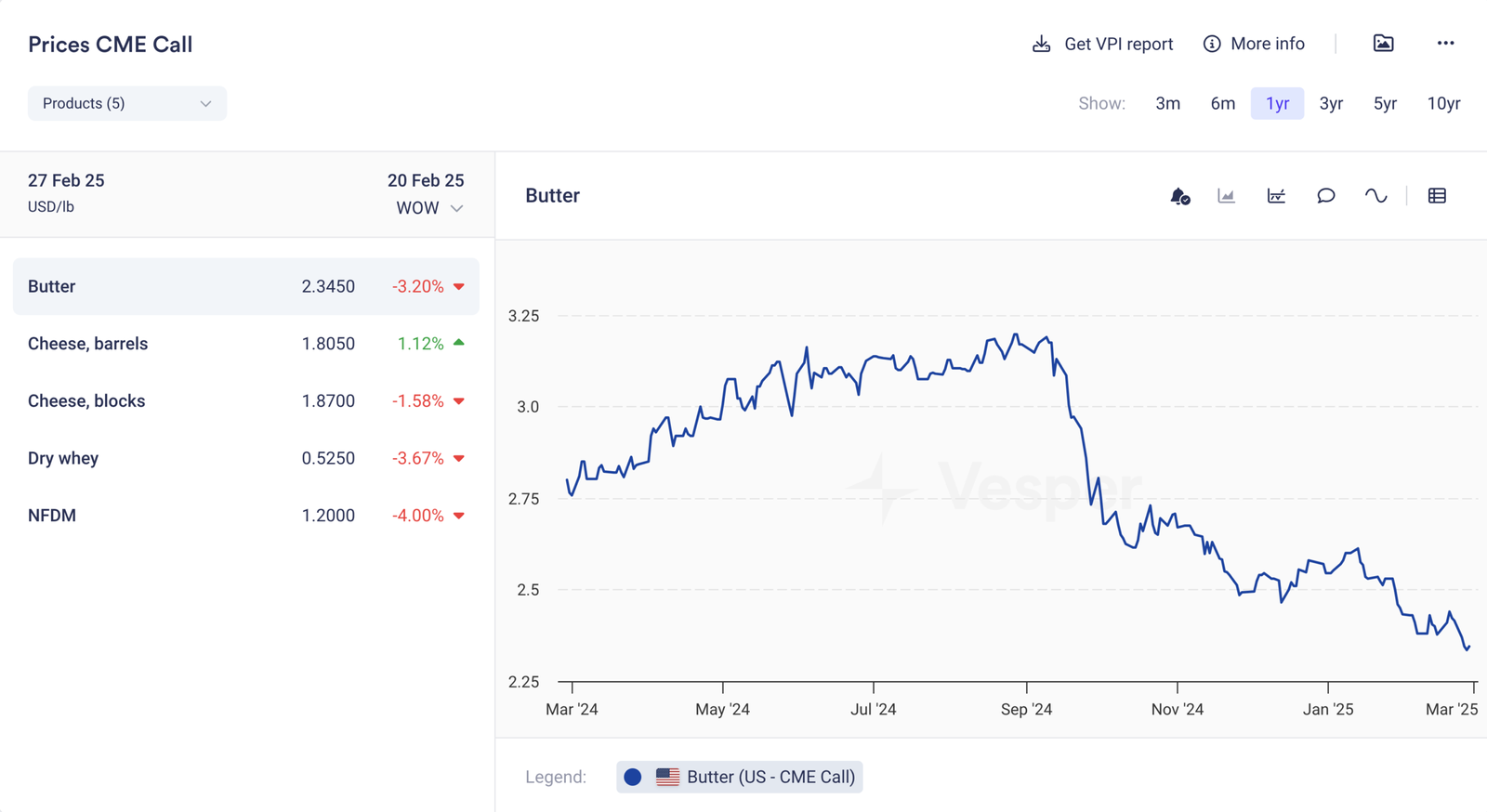Select the 6m time range option
This screenshot has width=1487, height=812.
pos(1222,103)
